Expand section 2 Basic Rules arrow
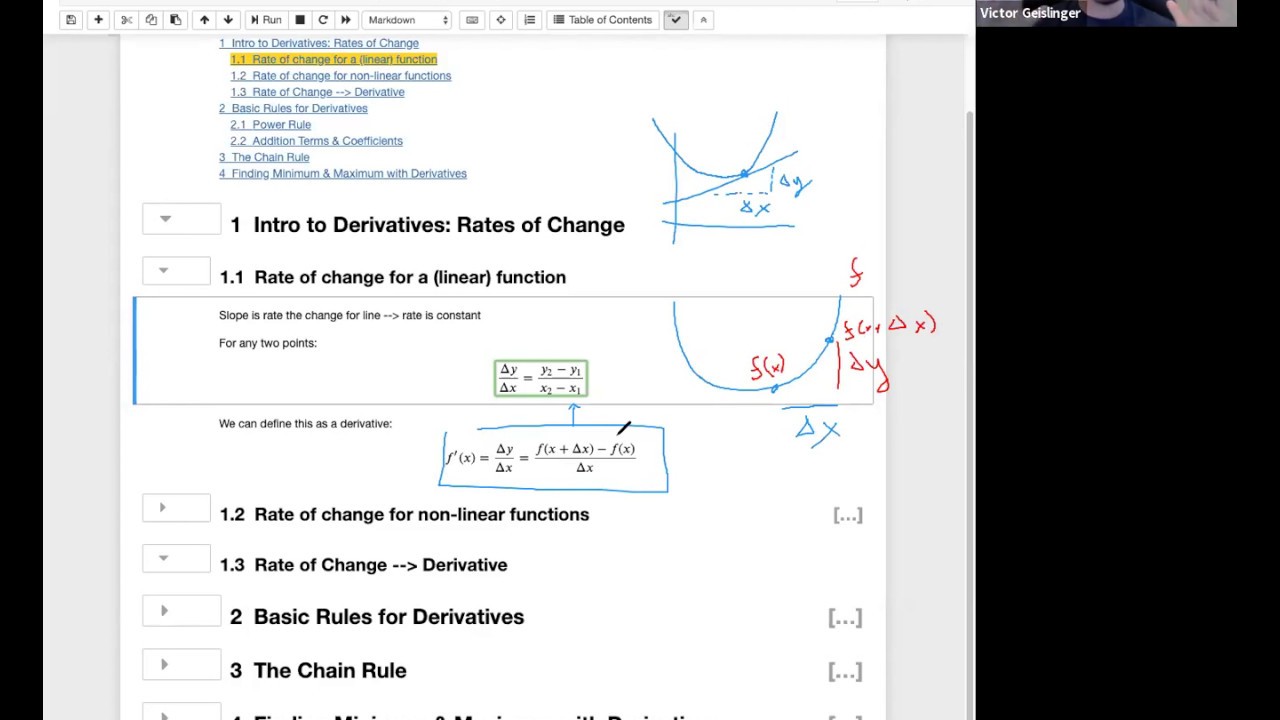Viewport: 1280px width, 720px height. tap(164, 611)
